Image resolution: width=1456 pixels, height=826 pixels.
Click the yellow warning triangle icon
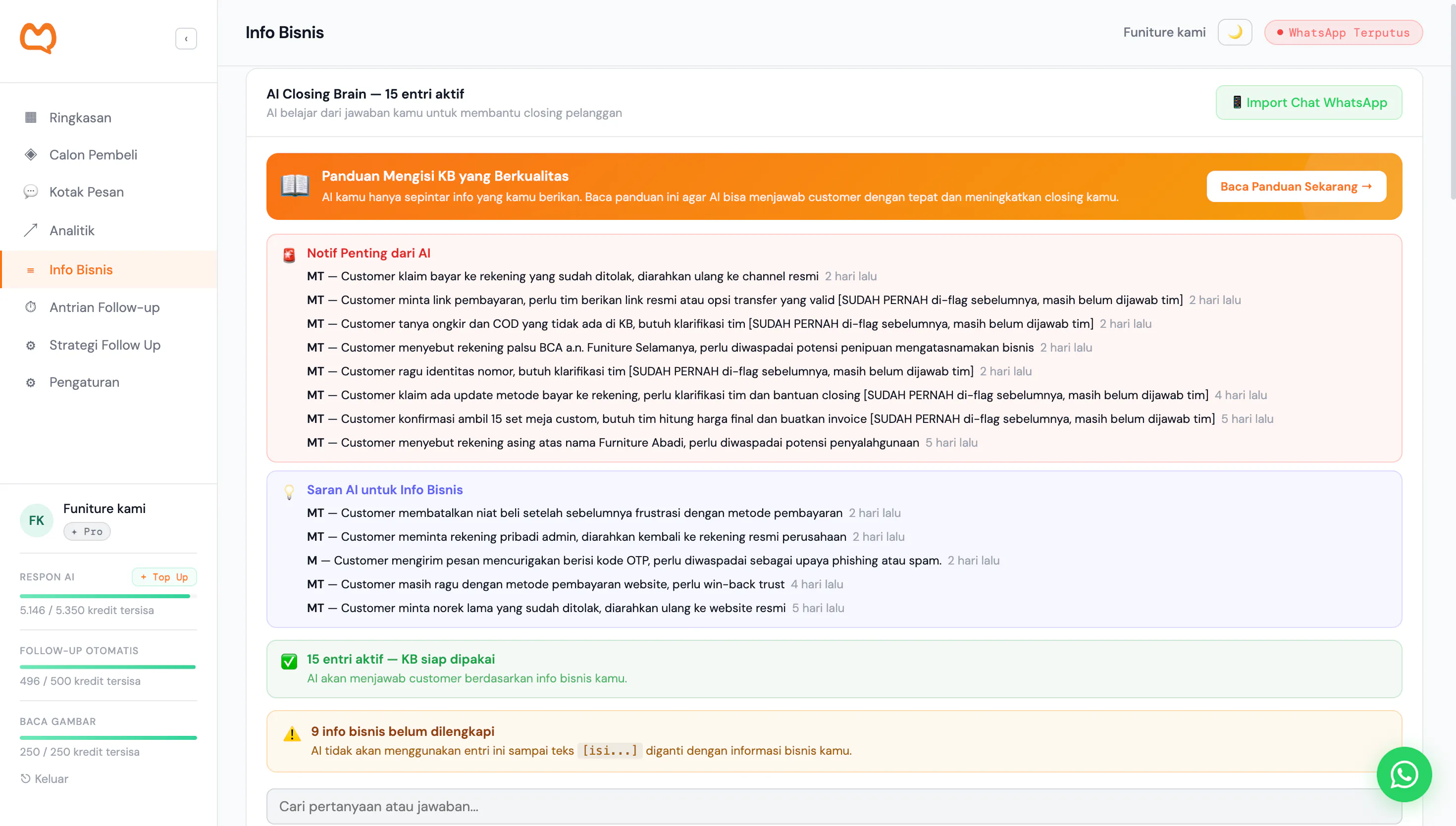pos(292,734)
